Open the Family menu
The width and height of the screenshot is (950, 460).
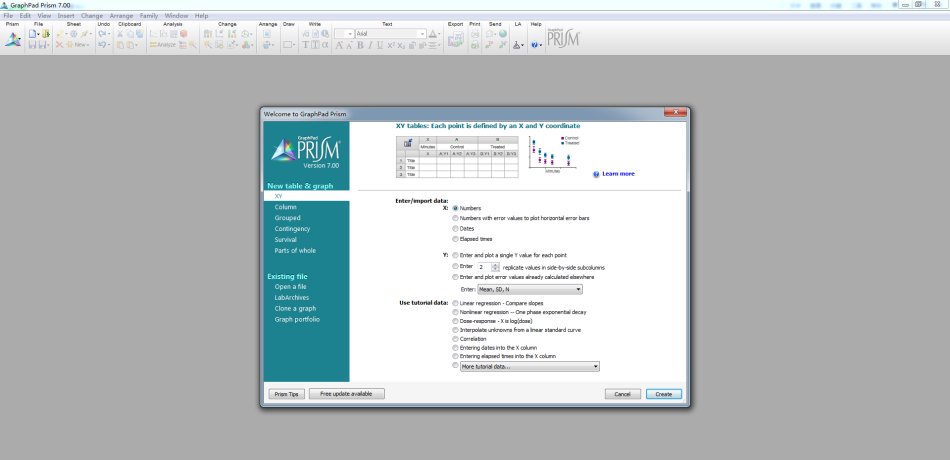pos(148,16)
